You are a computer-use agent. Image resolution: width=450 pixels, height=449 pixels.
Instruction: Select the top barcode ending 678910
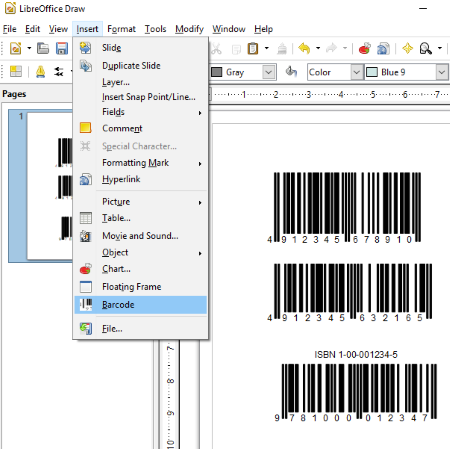344,208
